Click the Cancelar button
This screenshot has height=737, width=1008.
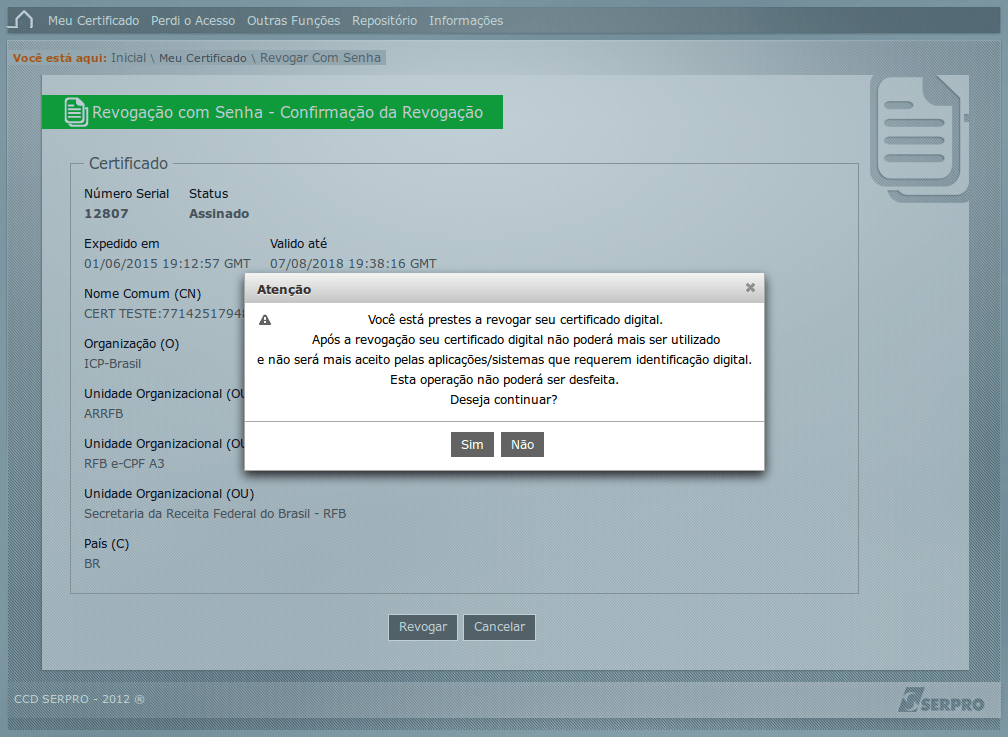(500, 627)
